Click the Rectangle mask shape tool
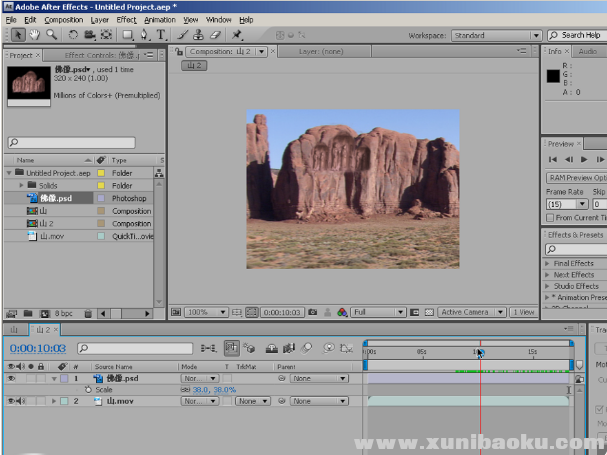This screenshot has height=455, width=607. (127, 35)
